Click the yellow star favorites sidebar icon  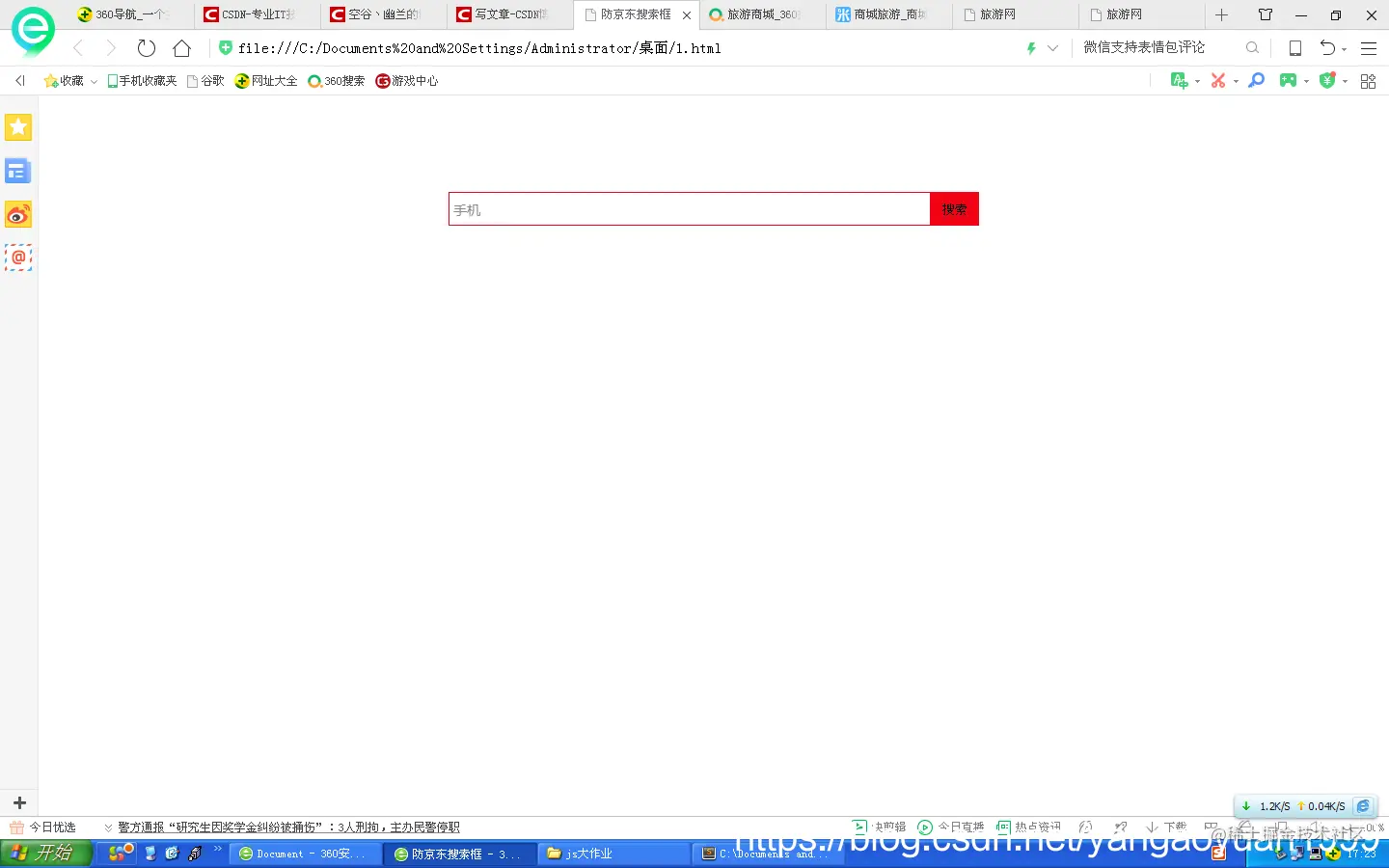(x=18, y=127)
